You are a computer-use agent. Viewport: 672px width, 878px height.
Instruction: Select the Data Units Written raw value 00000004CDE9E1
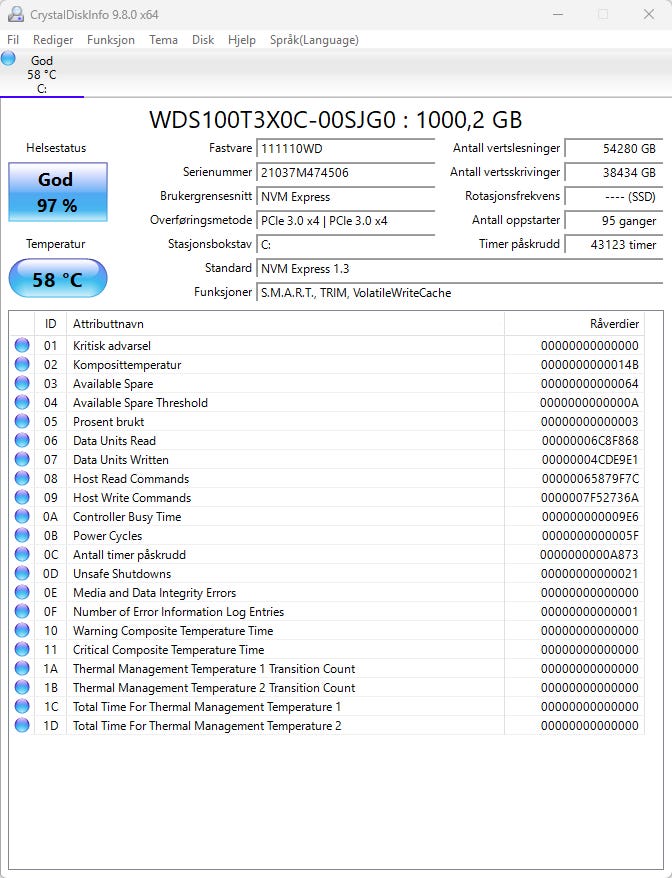click(x=590, y=460)
